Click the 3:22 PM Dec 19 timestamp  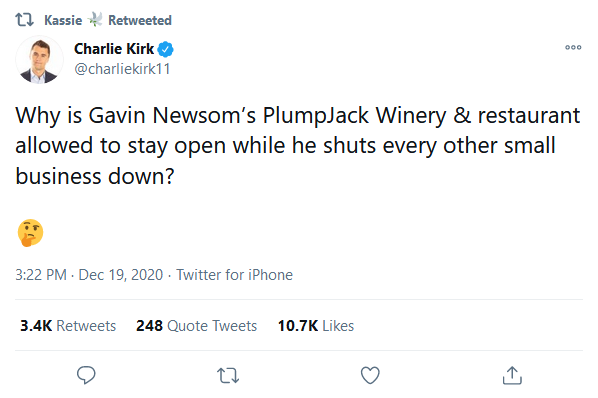pos(89,275)
